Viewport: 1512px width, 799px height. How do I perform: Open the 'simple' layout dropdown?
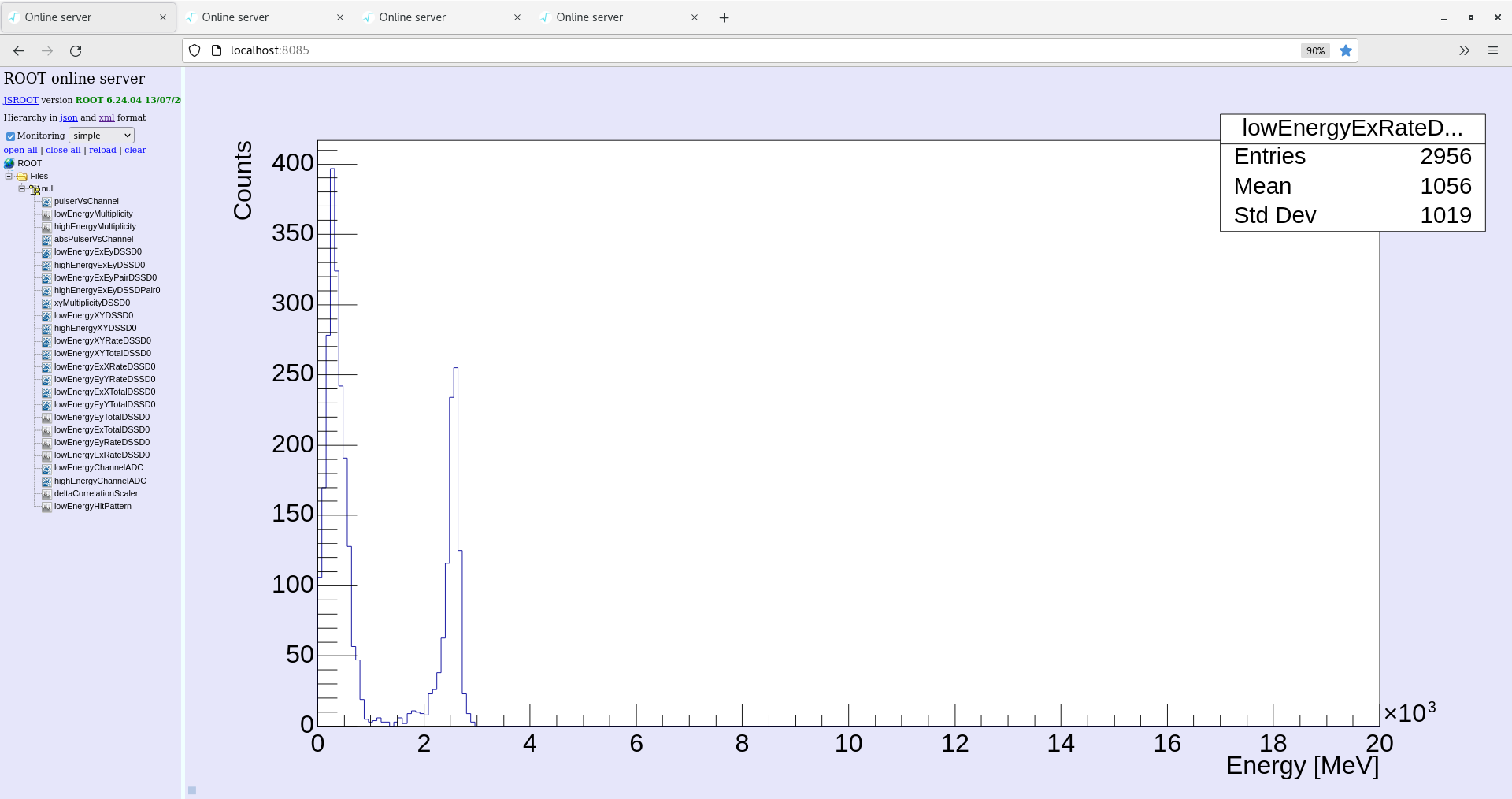(102, 136)
